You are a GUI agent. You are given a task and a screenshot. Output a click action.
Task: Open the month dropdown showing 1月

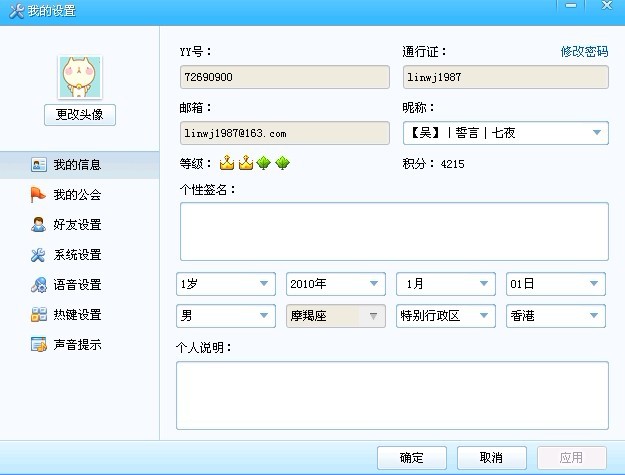[x=446, y=284]
